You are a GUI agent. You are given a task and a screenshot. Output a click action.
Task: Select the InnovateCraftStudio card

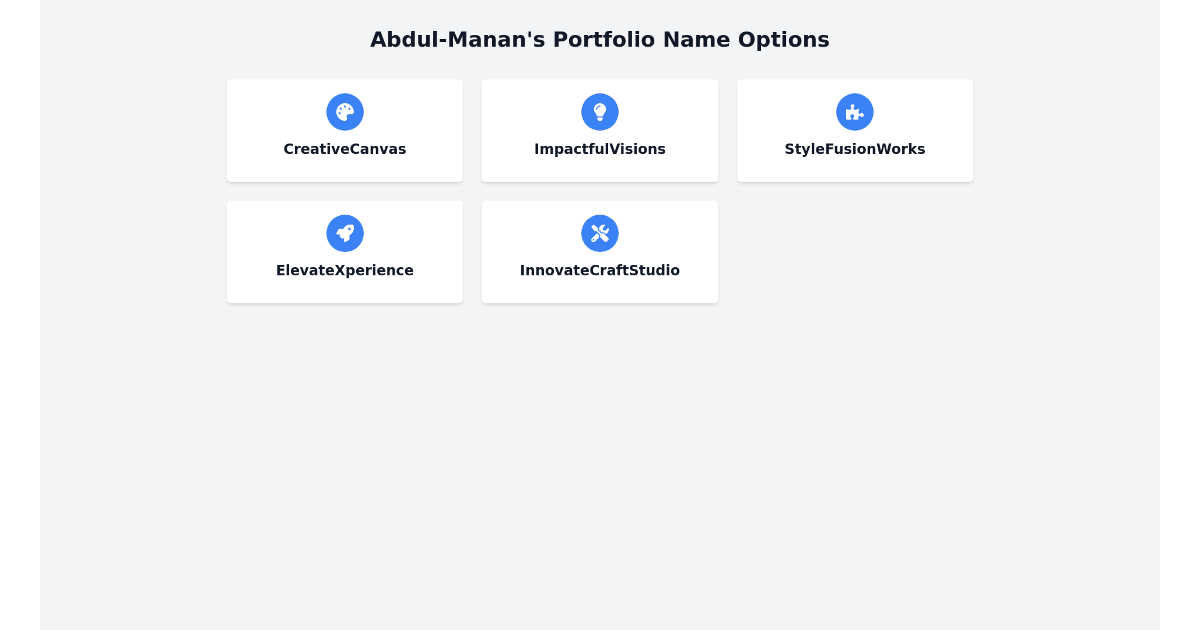point(600,251)
